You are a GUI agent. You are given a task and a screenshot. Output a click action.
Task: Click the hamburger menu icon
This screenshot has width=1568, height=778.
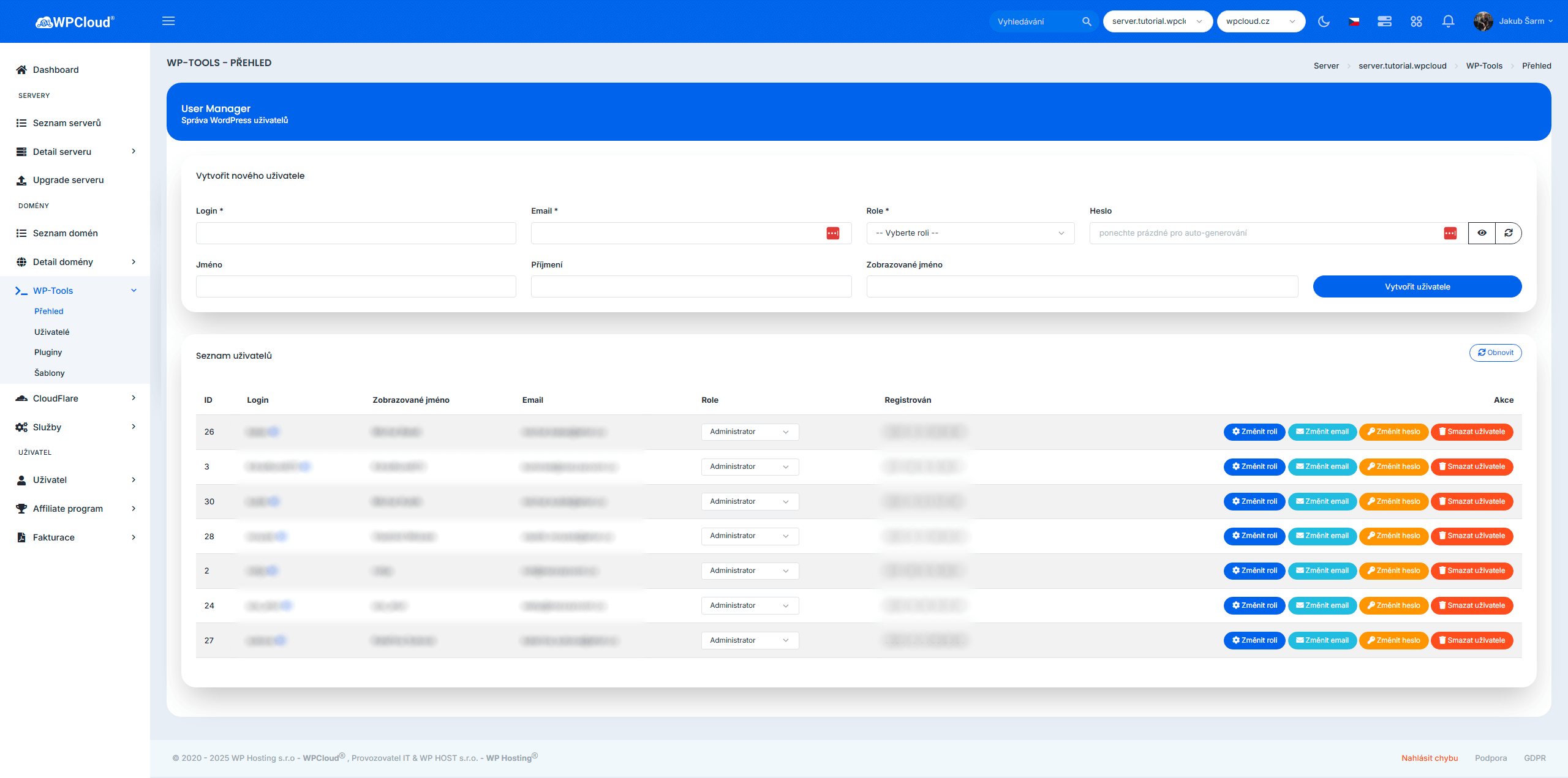coord(168,21)
